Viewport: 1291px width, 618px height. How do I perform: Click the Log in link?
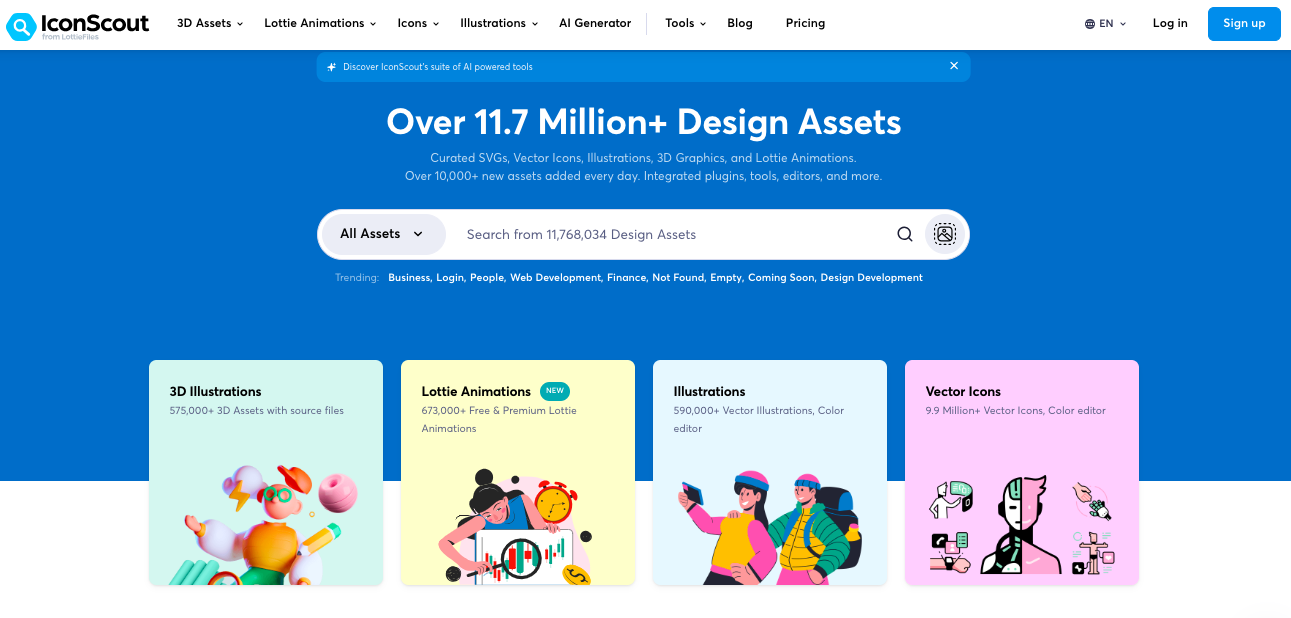point(1169,23)
